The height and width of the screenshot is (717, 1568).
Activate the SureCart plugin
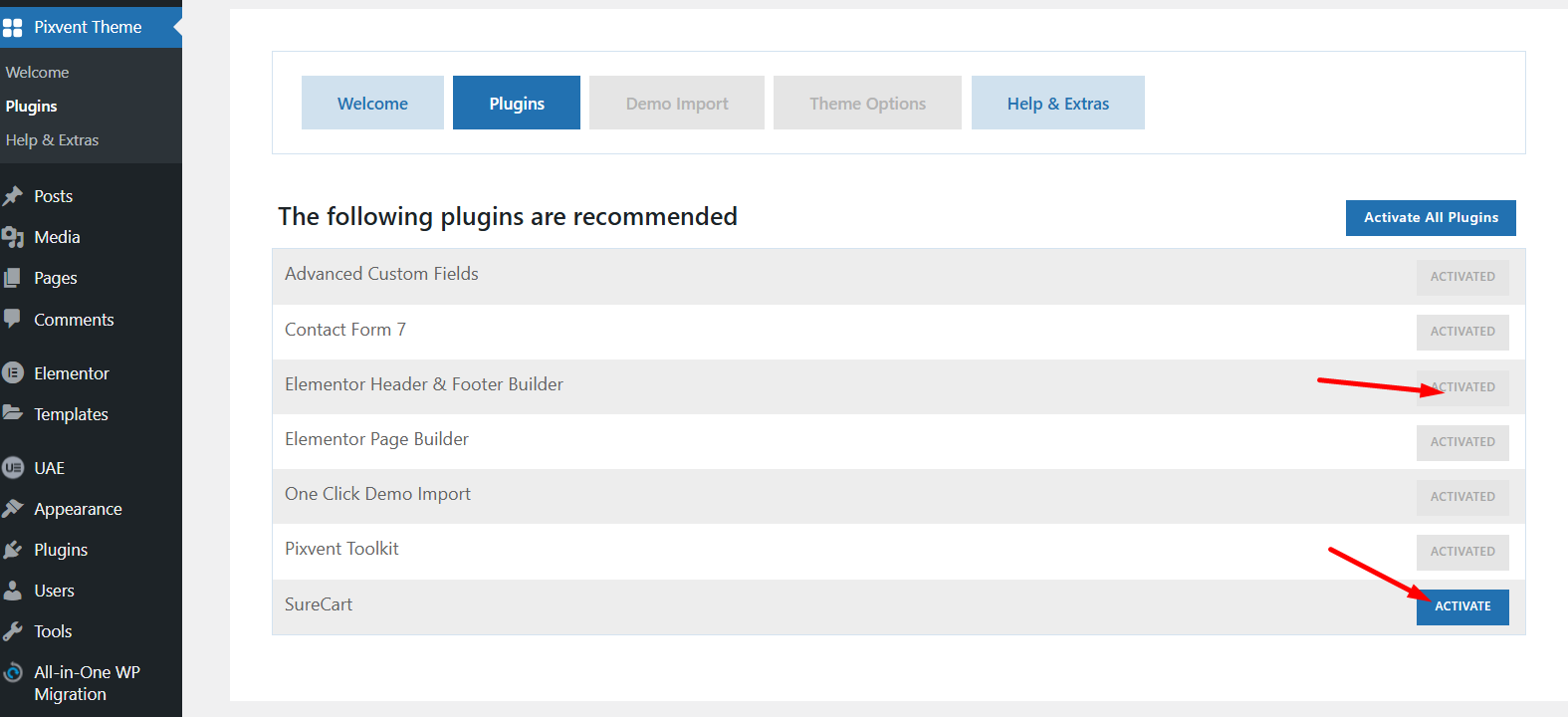[x=1461, y=606]
